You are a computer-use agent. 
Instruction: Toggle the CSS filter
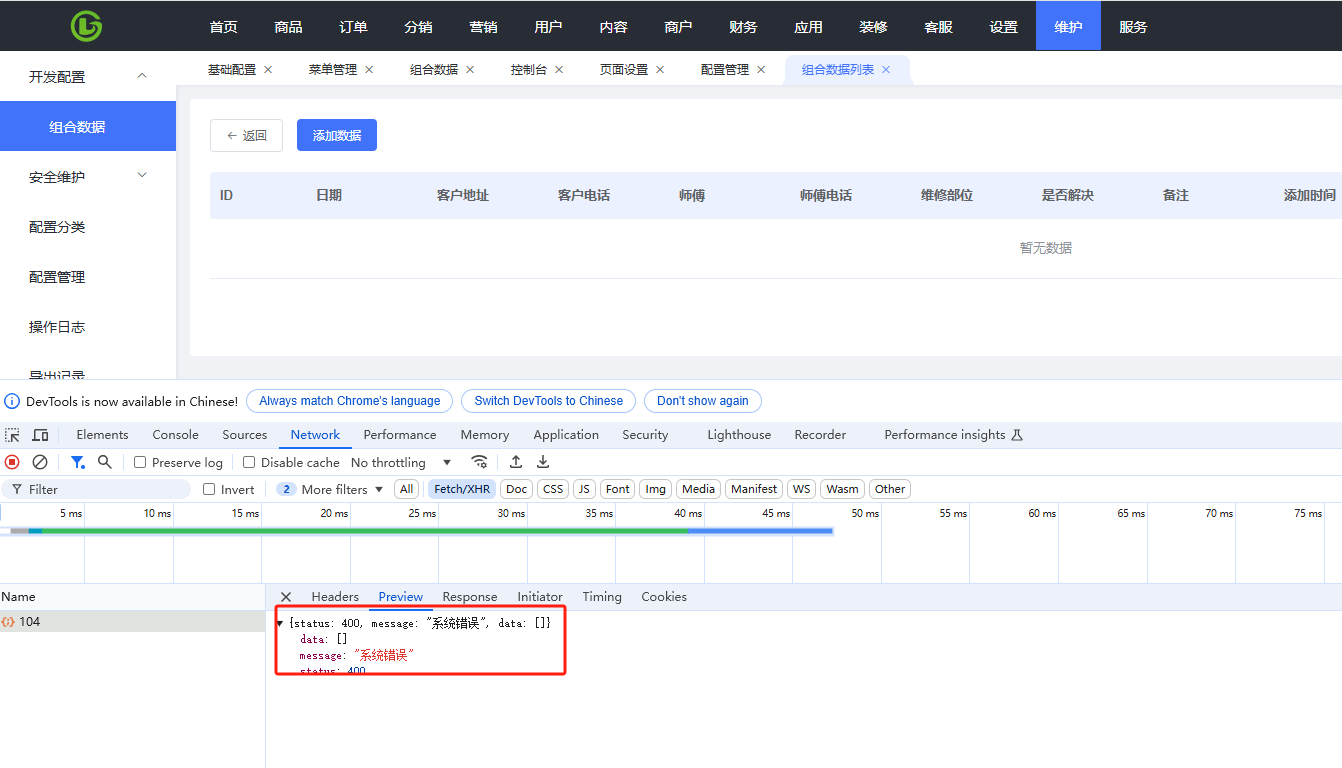(553, 489)
